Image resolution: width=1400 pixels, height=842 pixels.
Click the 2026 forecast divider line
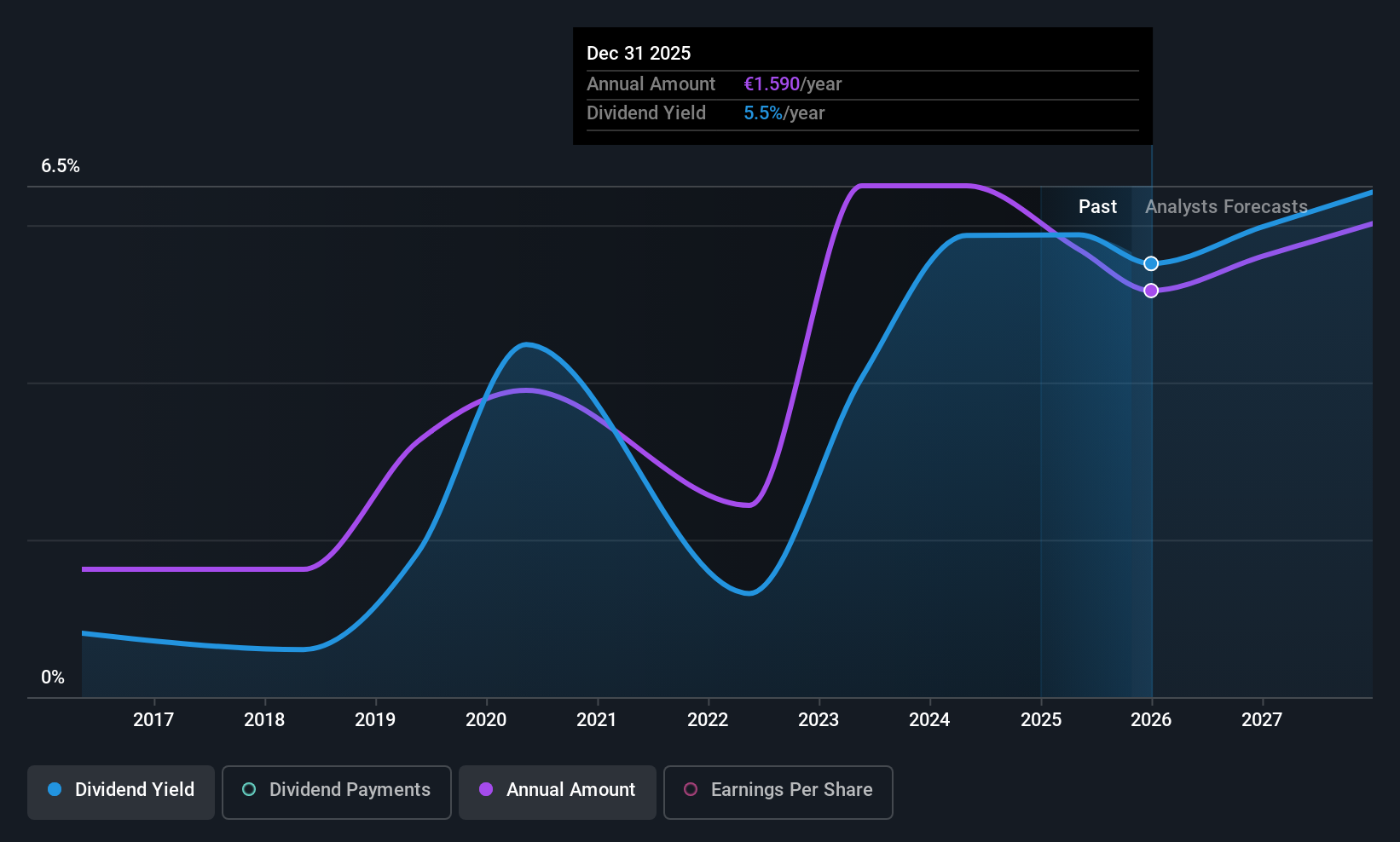(1151, 426)
